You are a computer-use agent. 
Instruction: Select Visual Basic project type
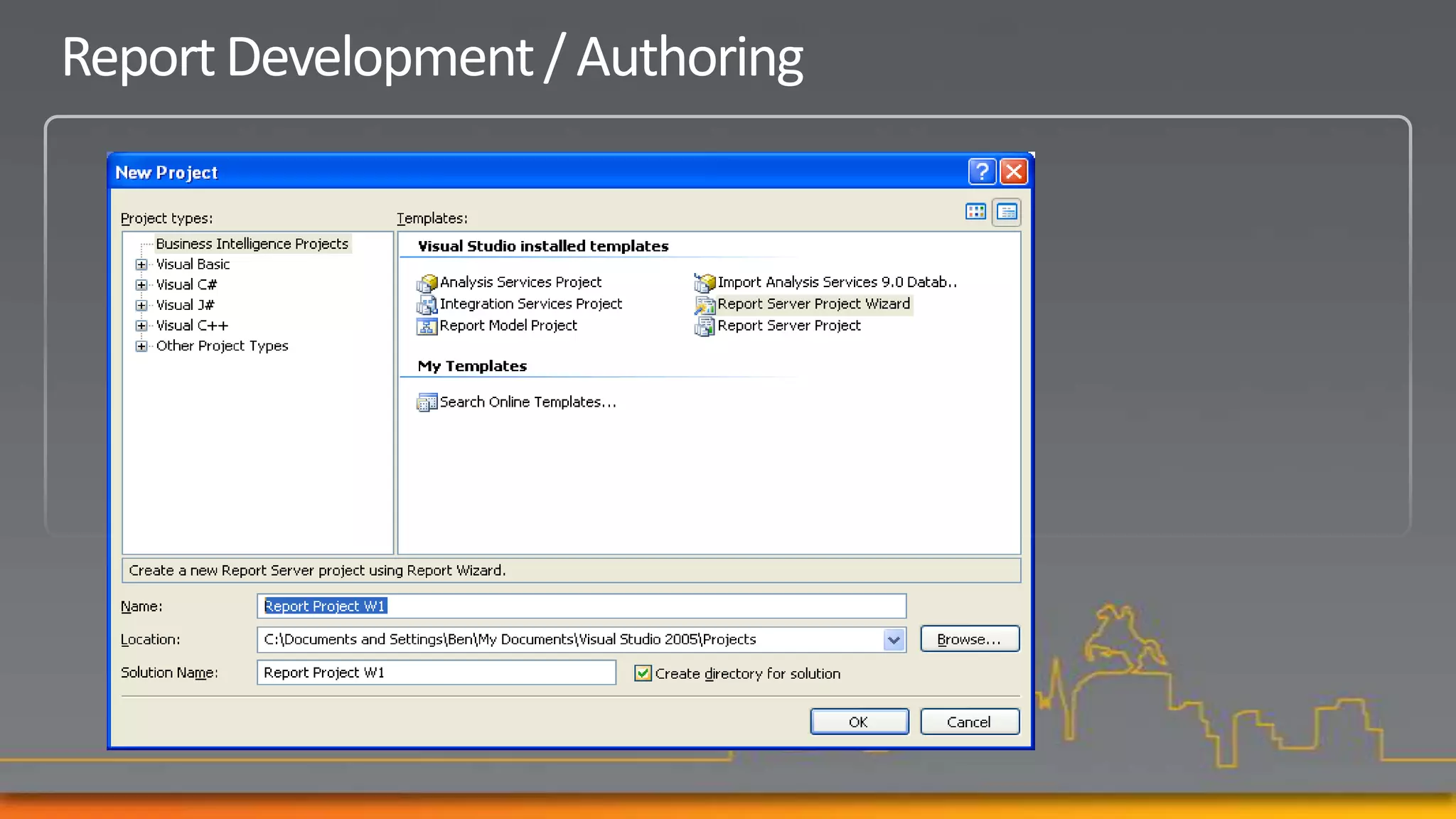click(x=193, y=264)
